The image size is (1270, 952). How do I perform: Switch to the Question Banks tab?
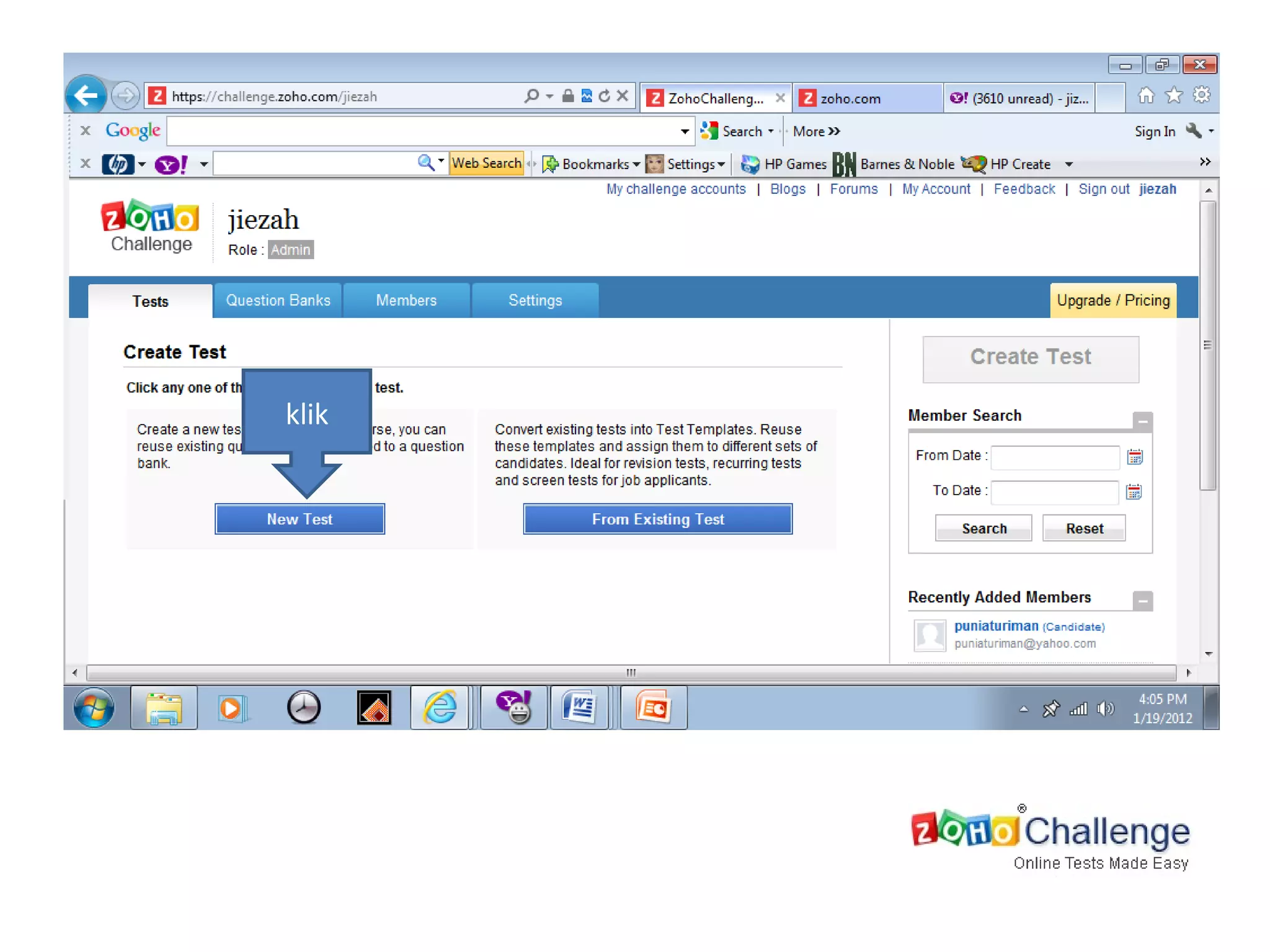(x=278, y=301)
